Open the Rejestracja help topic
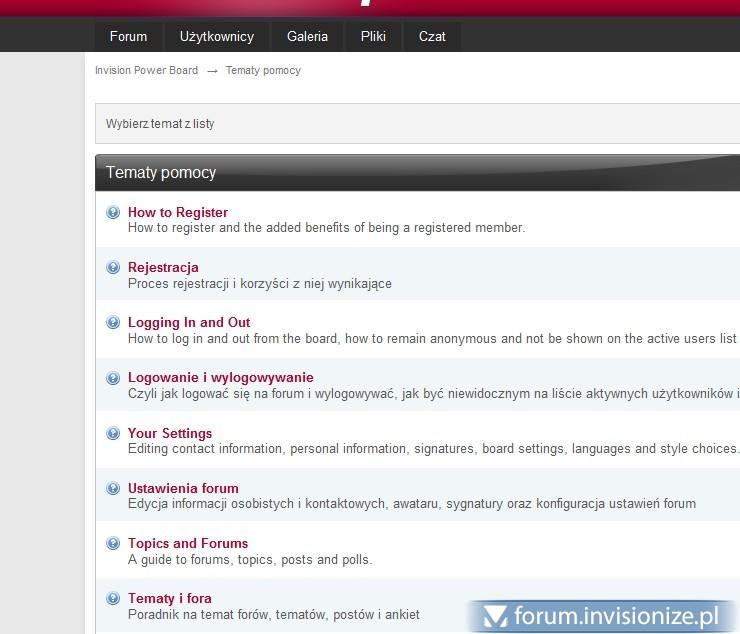Screen dimensions: 740x634 163,267
